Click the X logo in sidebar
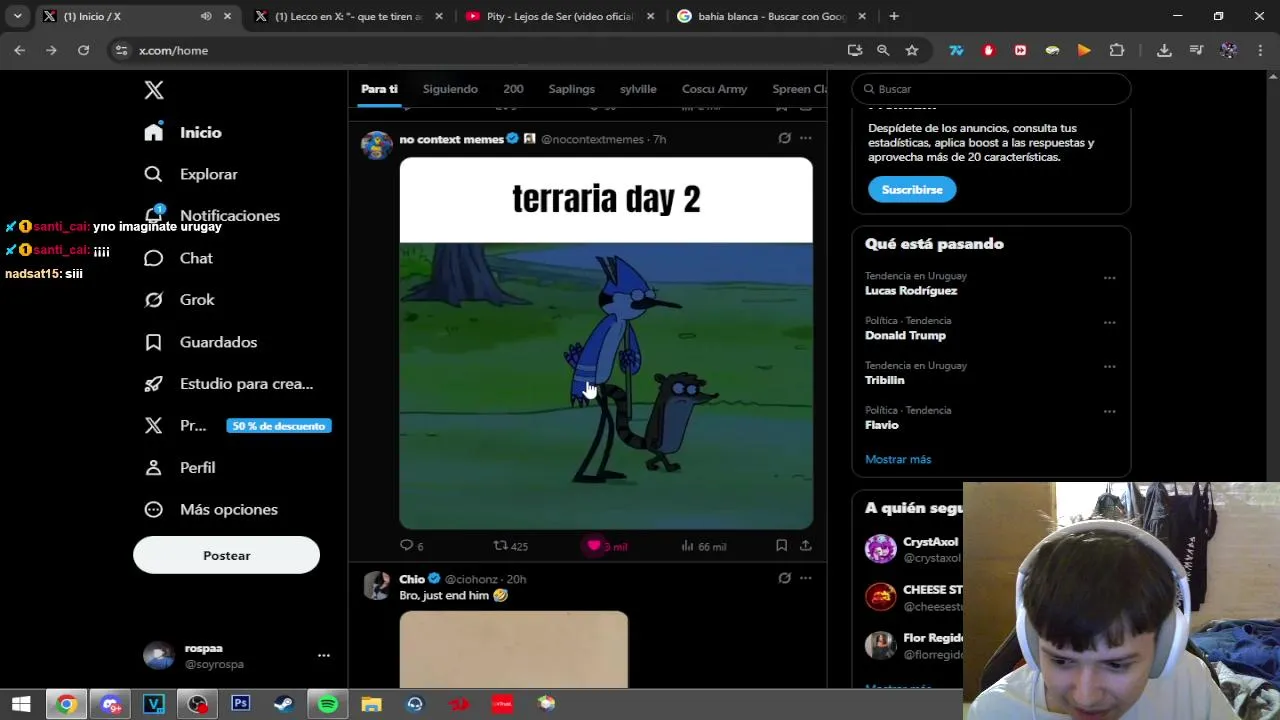The height and width of the screenshot is (720, 1280). (153, 90)
